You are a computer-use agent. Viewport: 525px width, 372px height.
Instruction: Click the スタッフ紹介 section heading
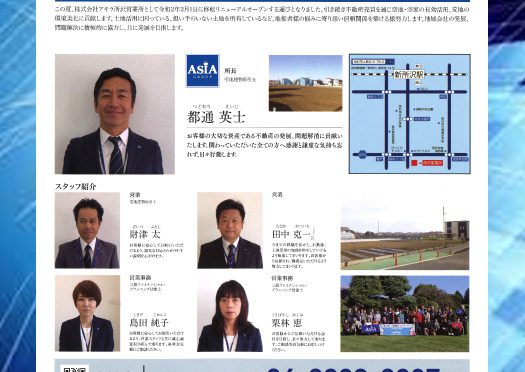click(76, 187)
